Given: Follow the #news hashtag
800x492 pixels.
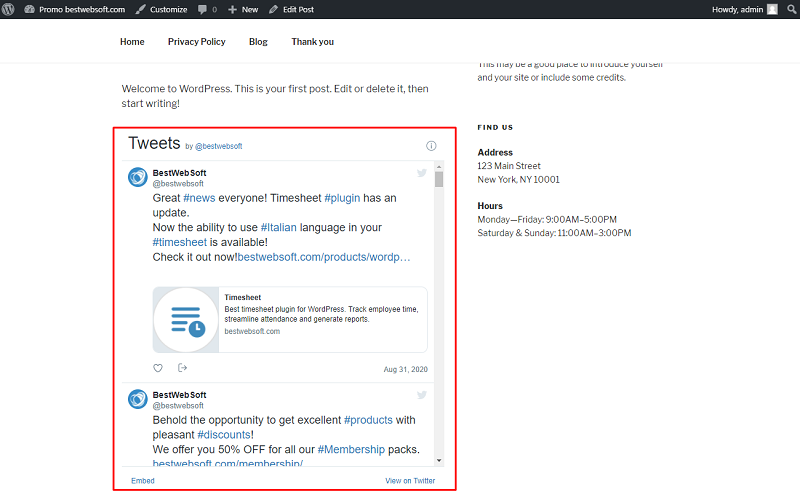Looking at the screenshot, I should [199, 198].
